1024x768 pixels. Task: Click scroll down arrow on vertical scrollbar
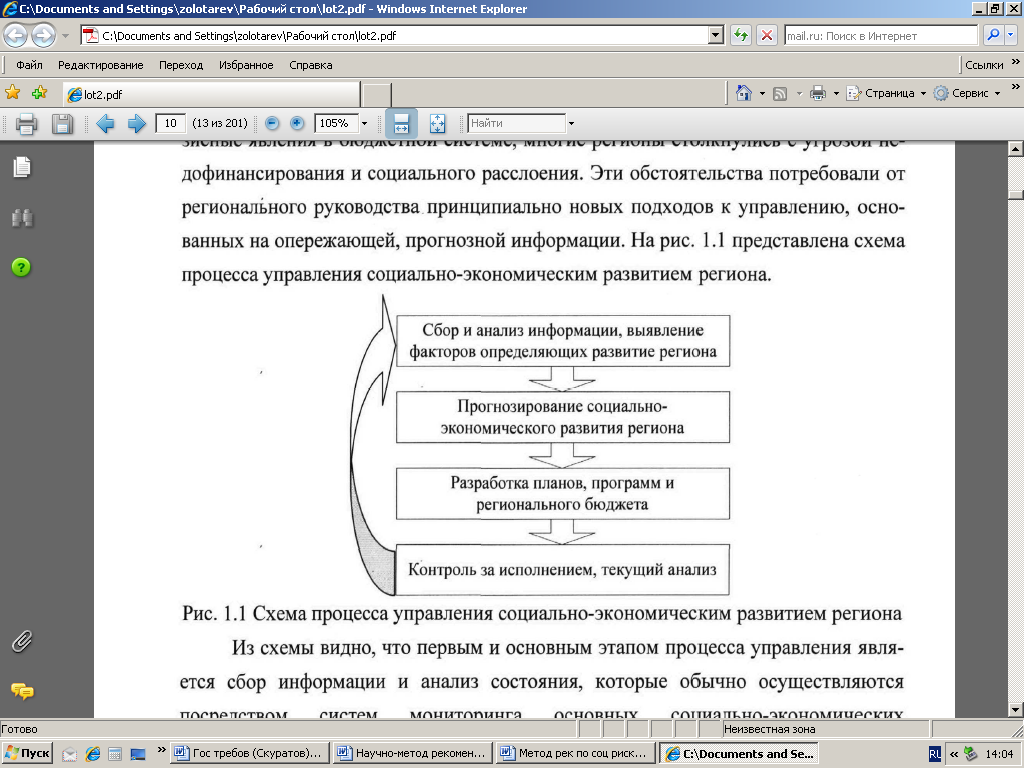1015,709
